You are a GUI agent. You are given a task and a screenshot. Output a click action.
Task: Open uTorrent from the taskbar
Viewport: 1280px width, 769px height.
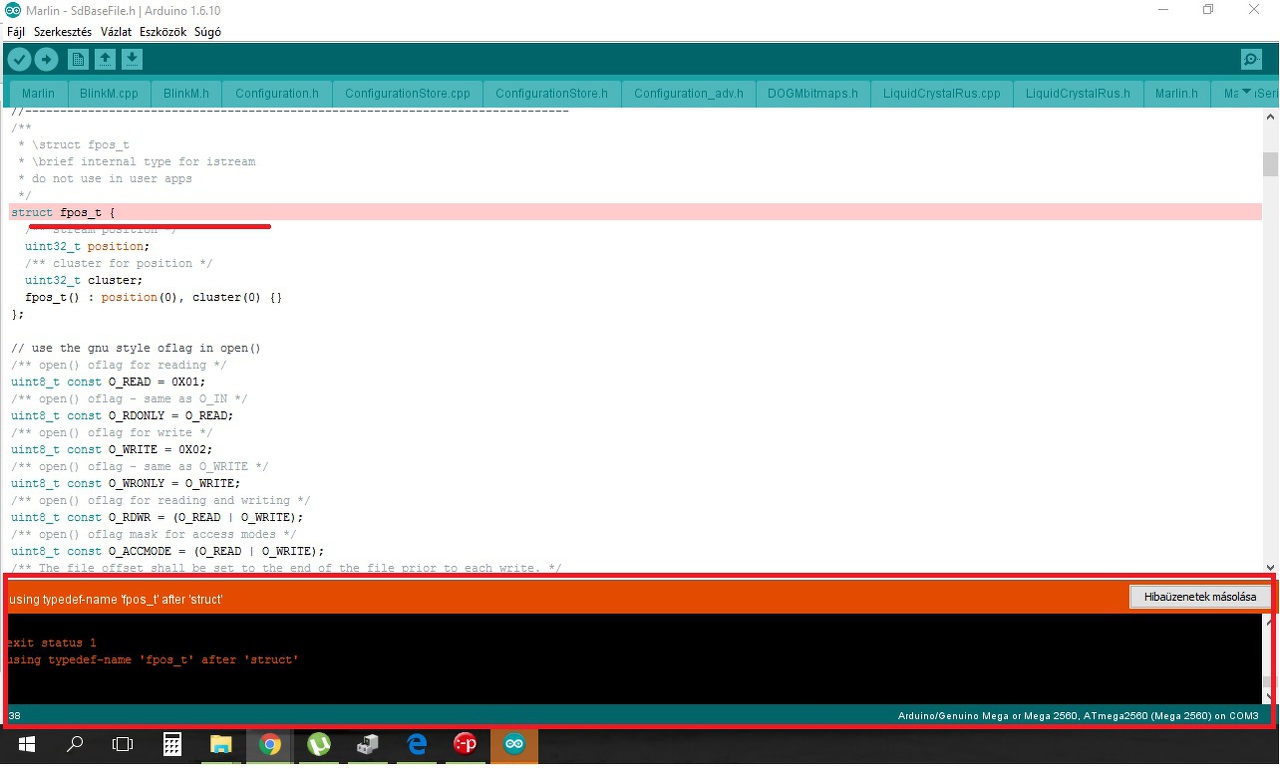tap(318, 744)
